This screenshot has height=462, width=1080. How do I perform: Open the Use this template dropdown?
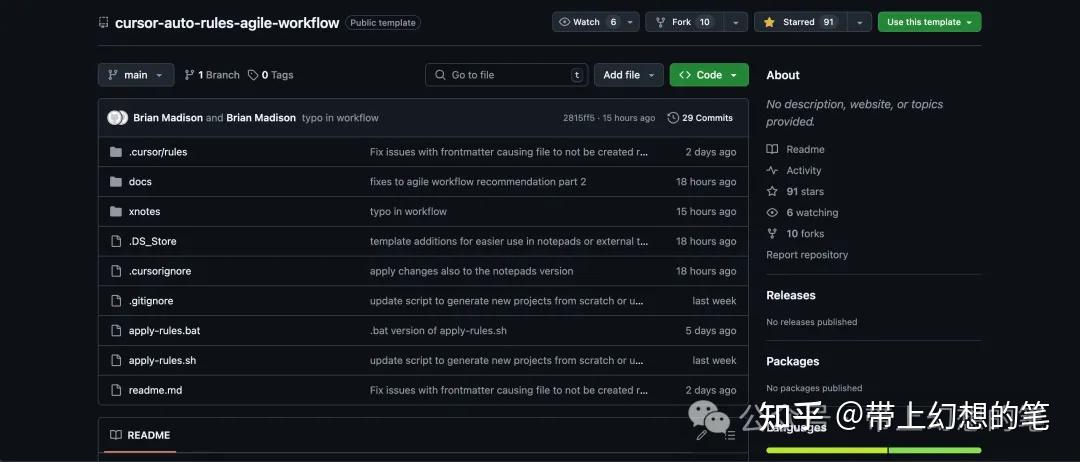(929, 22)
